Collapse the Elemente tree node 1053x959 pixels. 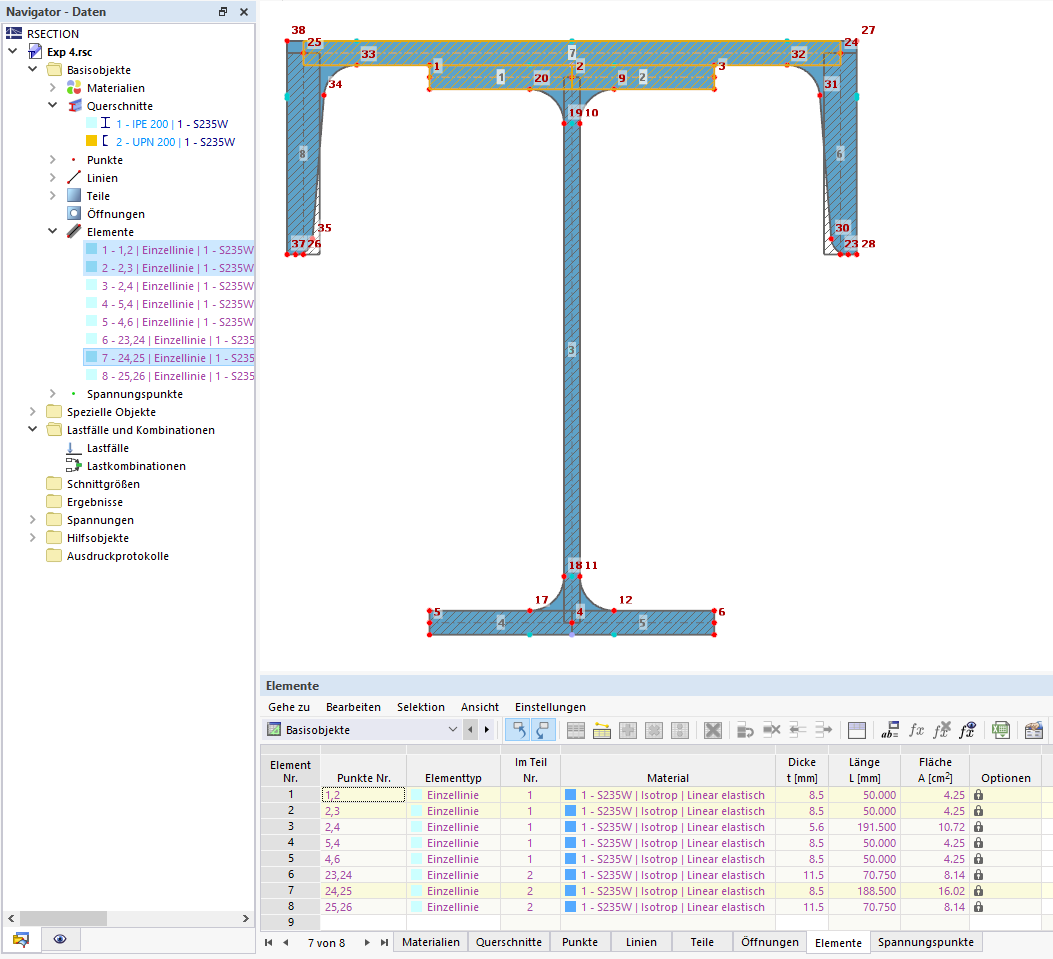pyautogui.click(x=53, y=232)
